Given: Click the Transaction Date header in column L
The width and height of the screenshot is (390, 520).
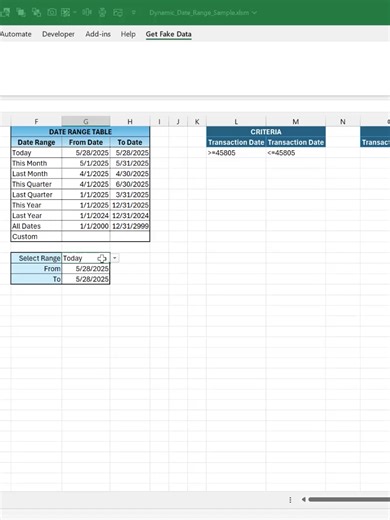Looking at the screenshot, I should tap(236, 142).
